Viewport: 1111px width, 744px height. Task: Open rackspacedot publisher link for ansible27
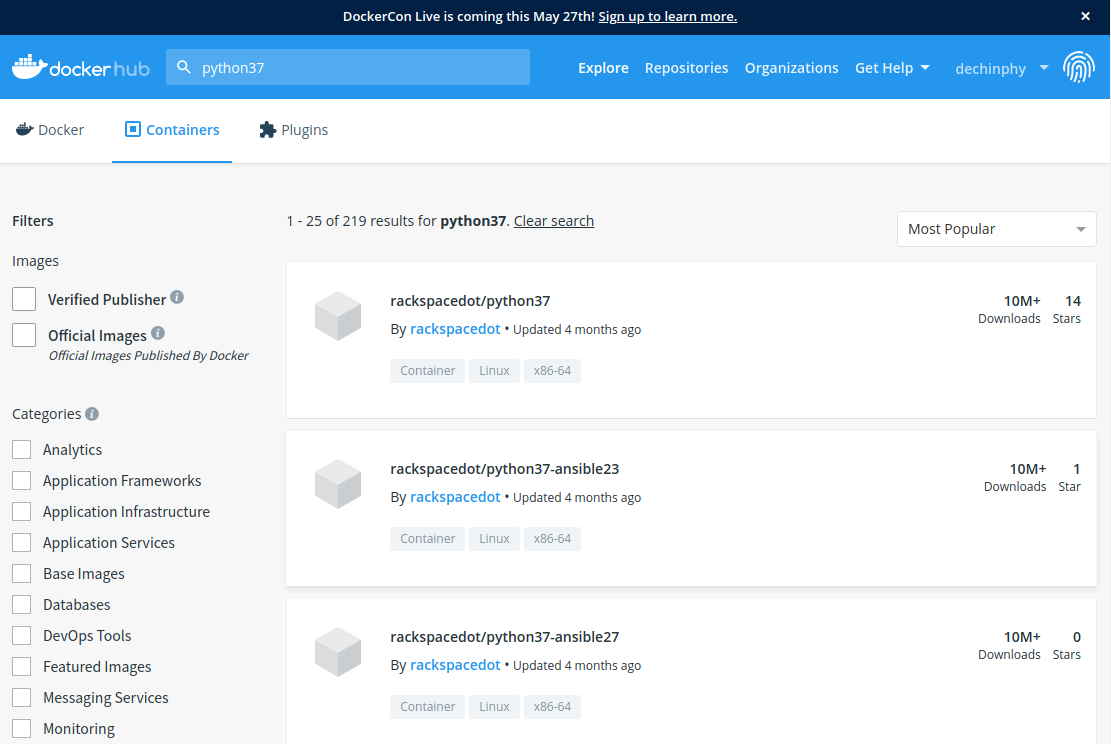coord(455,665)
